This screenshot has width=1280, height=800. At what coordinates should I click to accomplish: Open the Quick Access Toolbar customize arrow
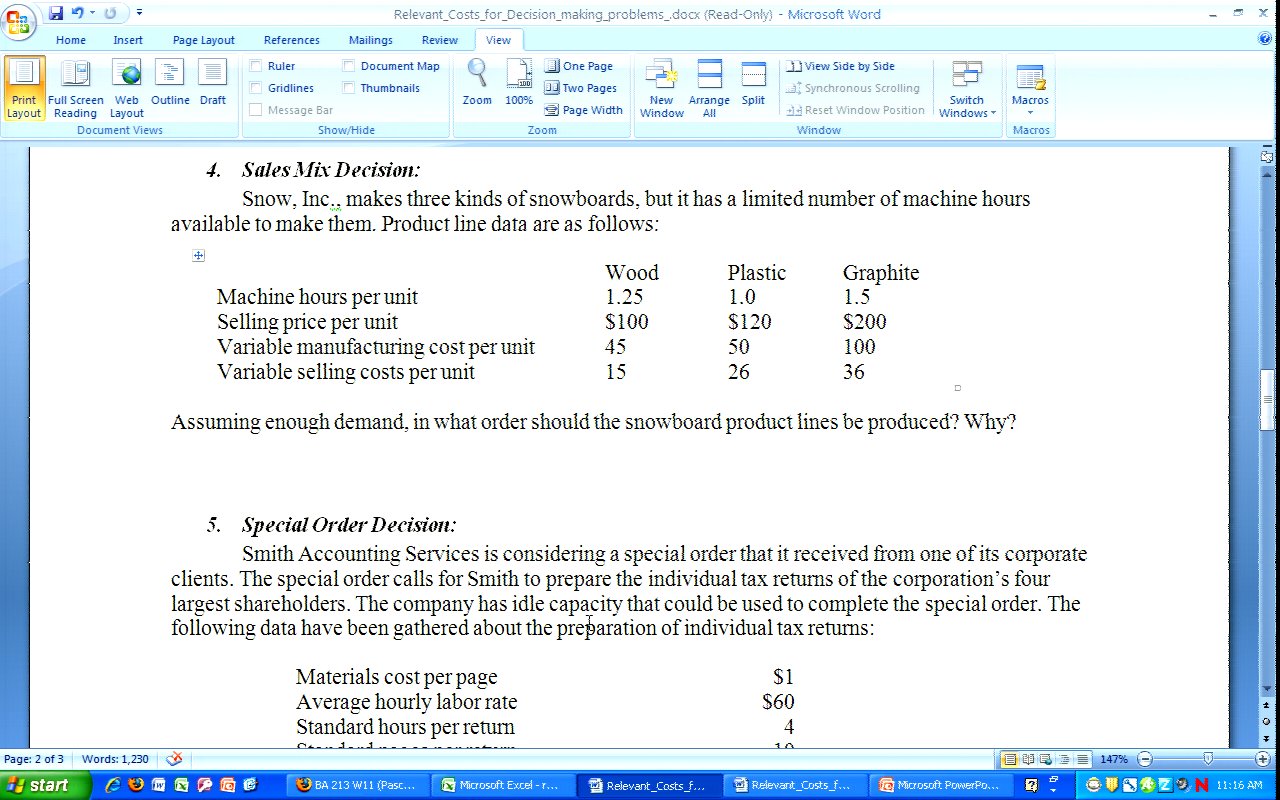point(139,13)
